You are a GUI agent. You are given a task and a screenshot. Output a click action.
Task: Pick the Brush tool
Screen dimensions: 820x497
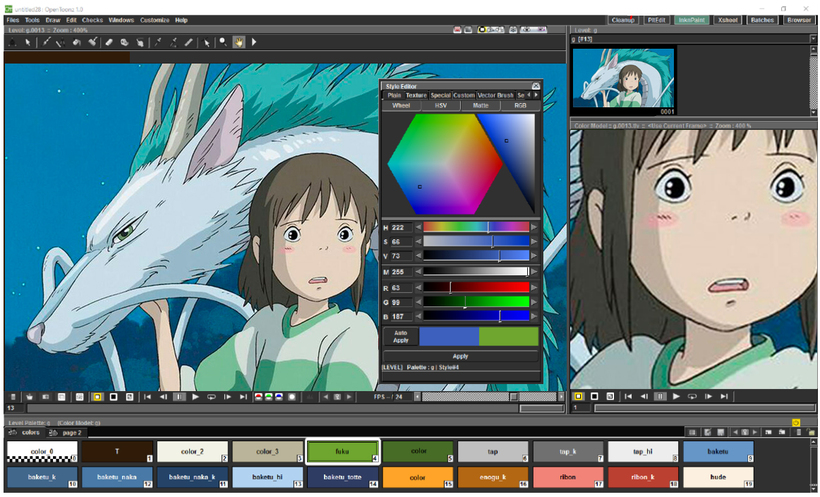[46, 42]
